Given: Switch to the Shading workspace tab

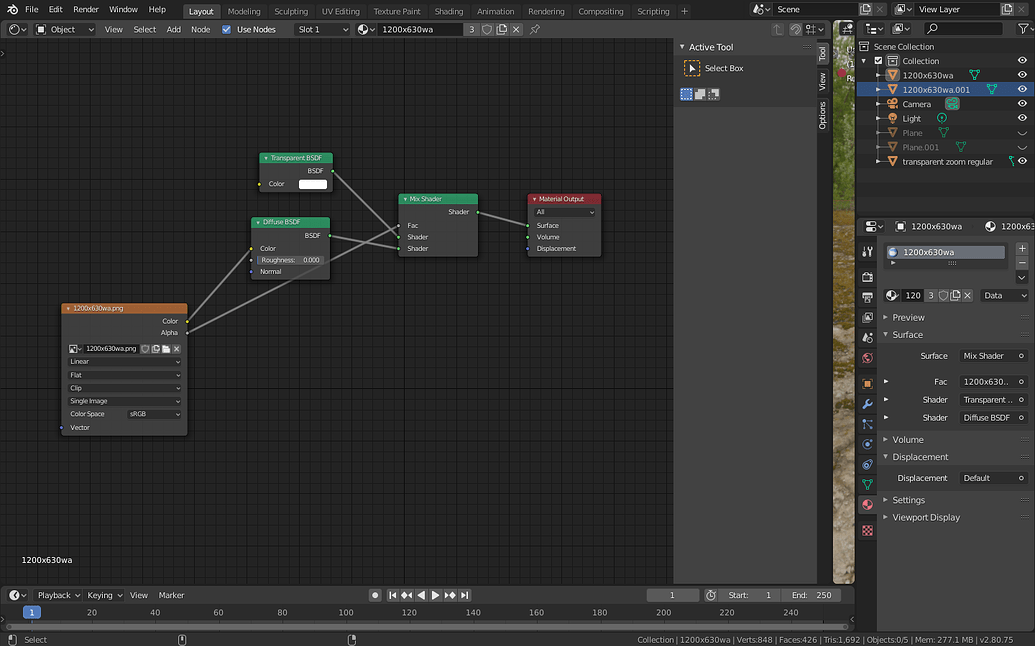Looking at the screenshot, I should pos(449,11).
